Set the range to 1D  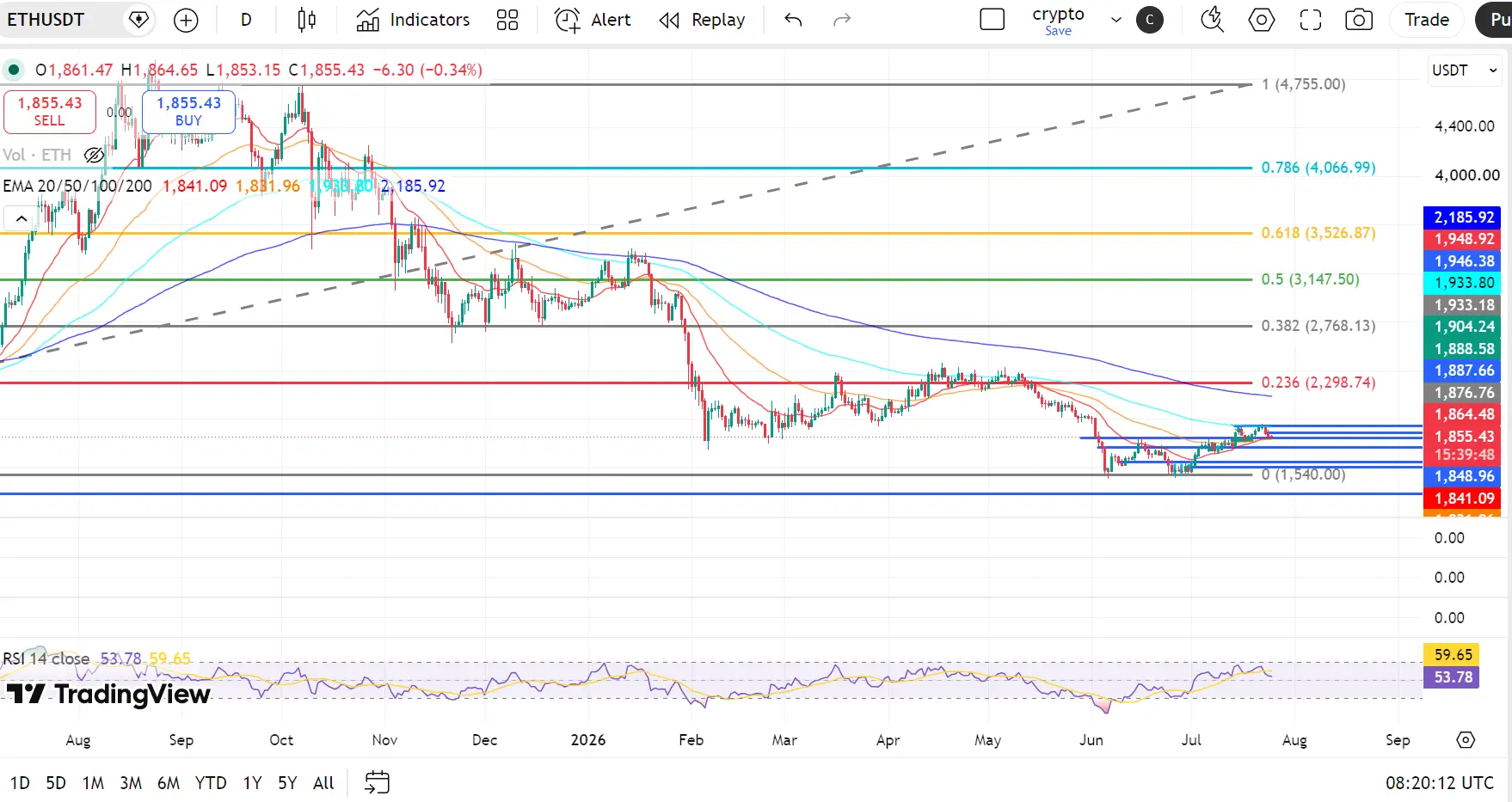[20, 783]
